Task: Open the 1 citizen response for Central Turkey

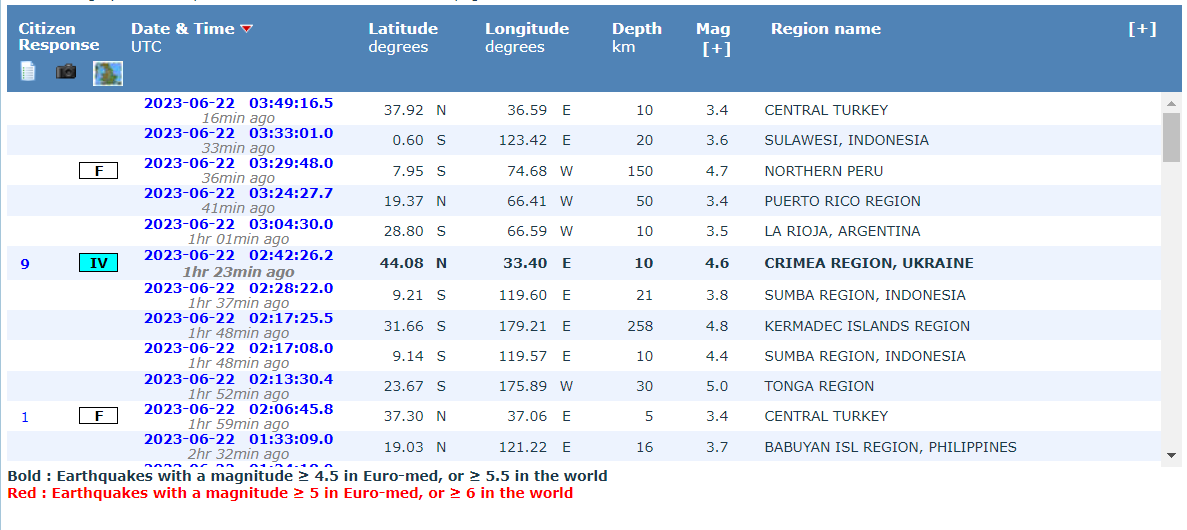Action: tap(25, 416)
